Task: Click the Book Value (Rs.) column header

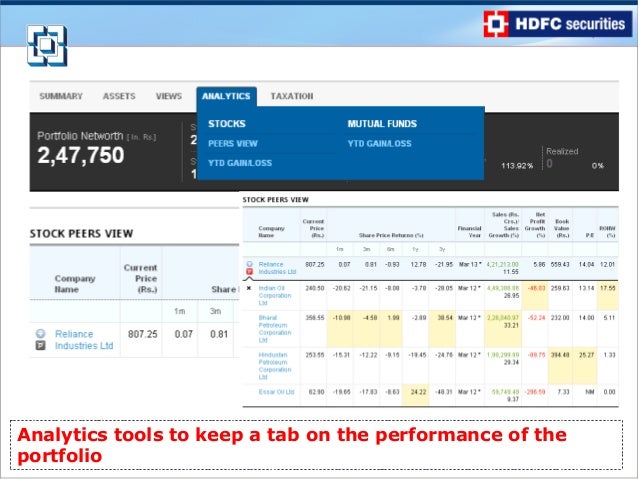Action: 562,228
